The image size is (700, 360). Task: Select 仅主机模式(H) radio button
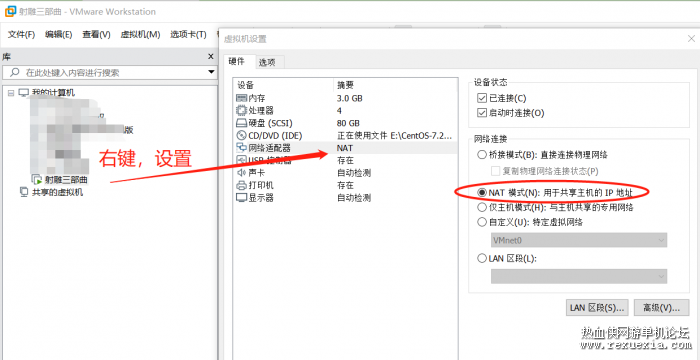(481, 207)
